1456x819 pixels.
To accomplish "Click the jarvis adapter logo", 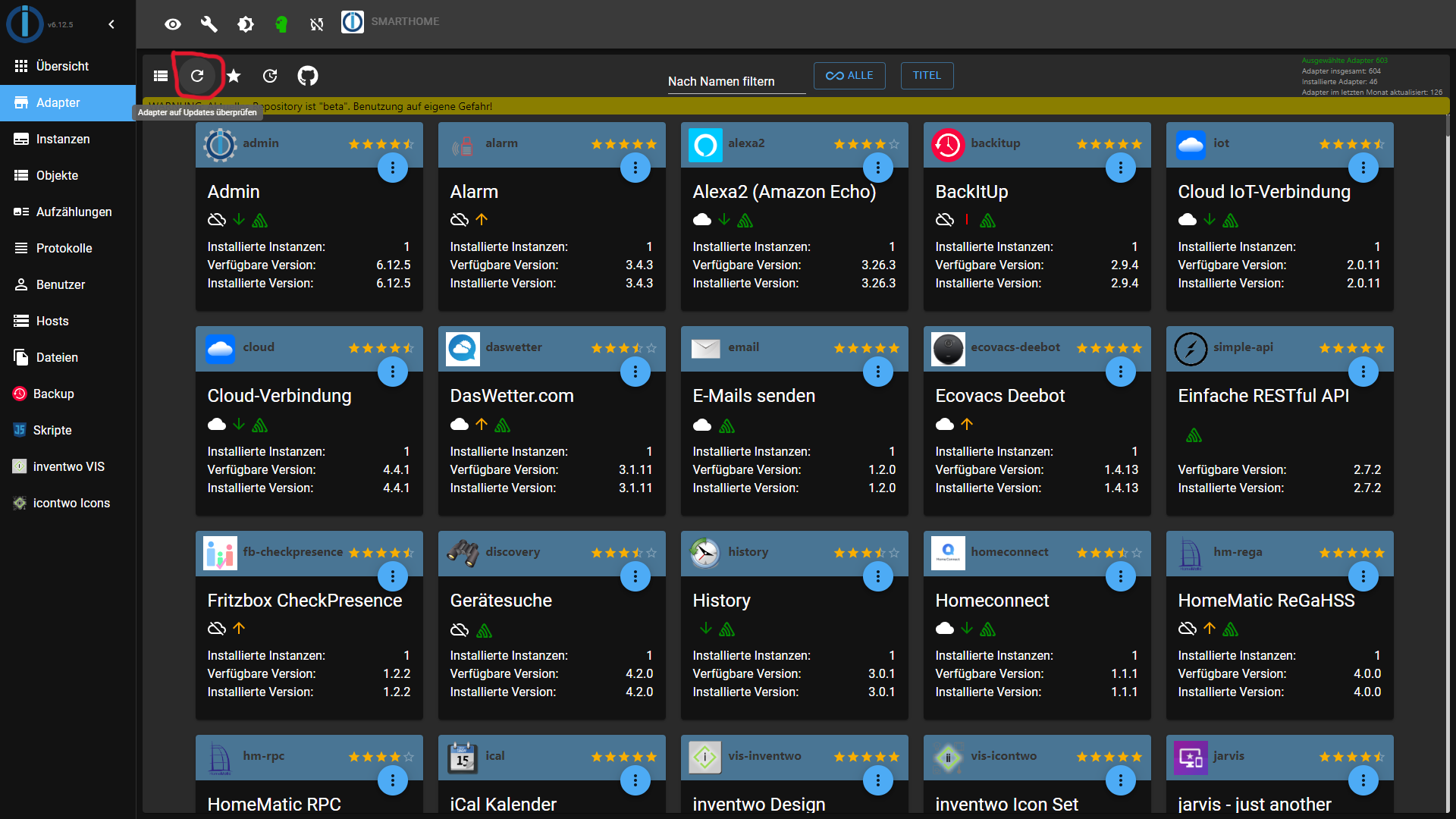I will point(1191,758).
